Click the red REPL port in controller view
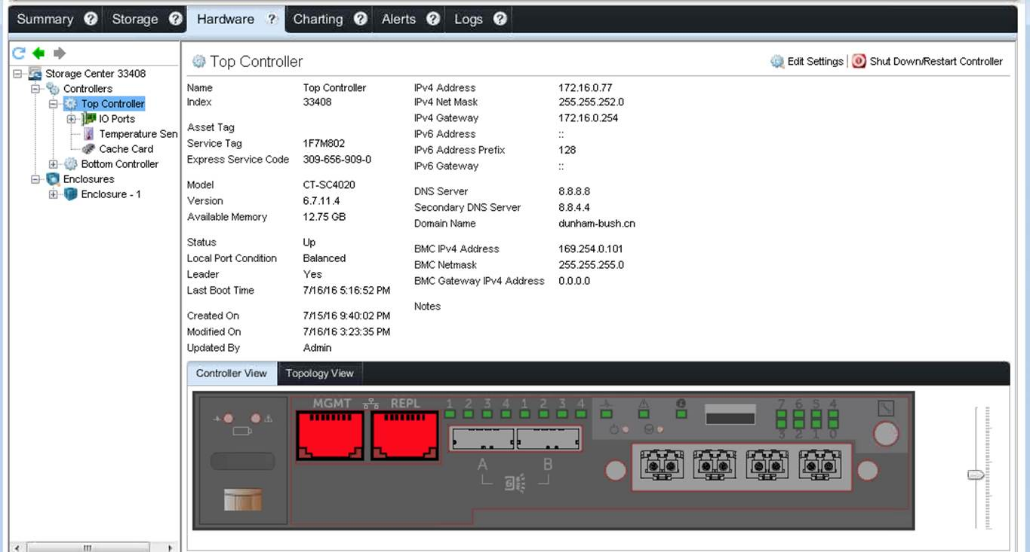1030x553 pixels. coord(405,435)
